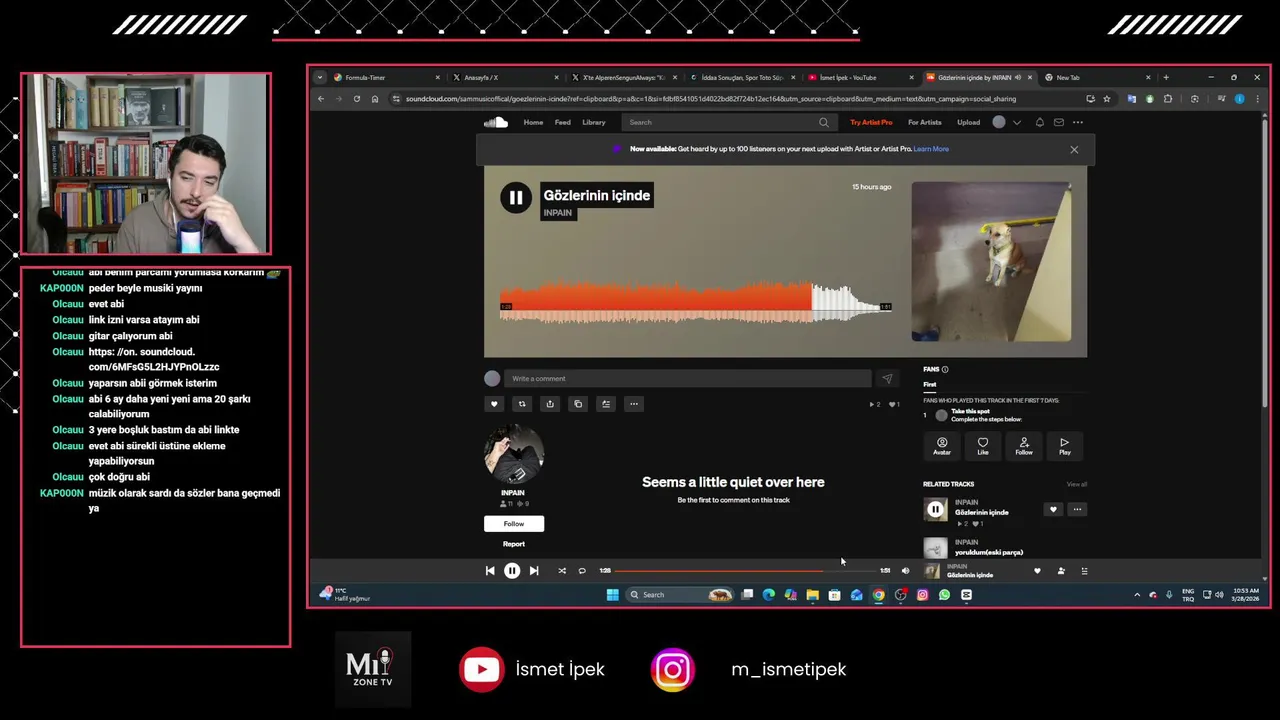This screenshot has width=1280, height=720.
Task: Pause playback in the bottom player bar
Action: point(512,571)
